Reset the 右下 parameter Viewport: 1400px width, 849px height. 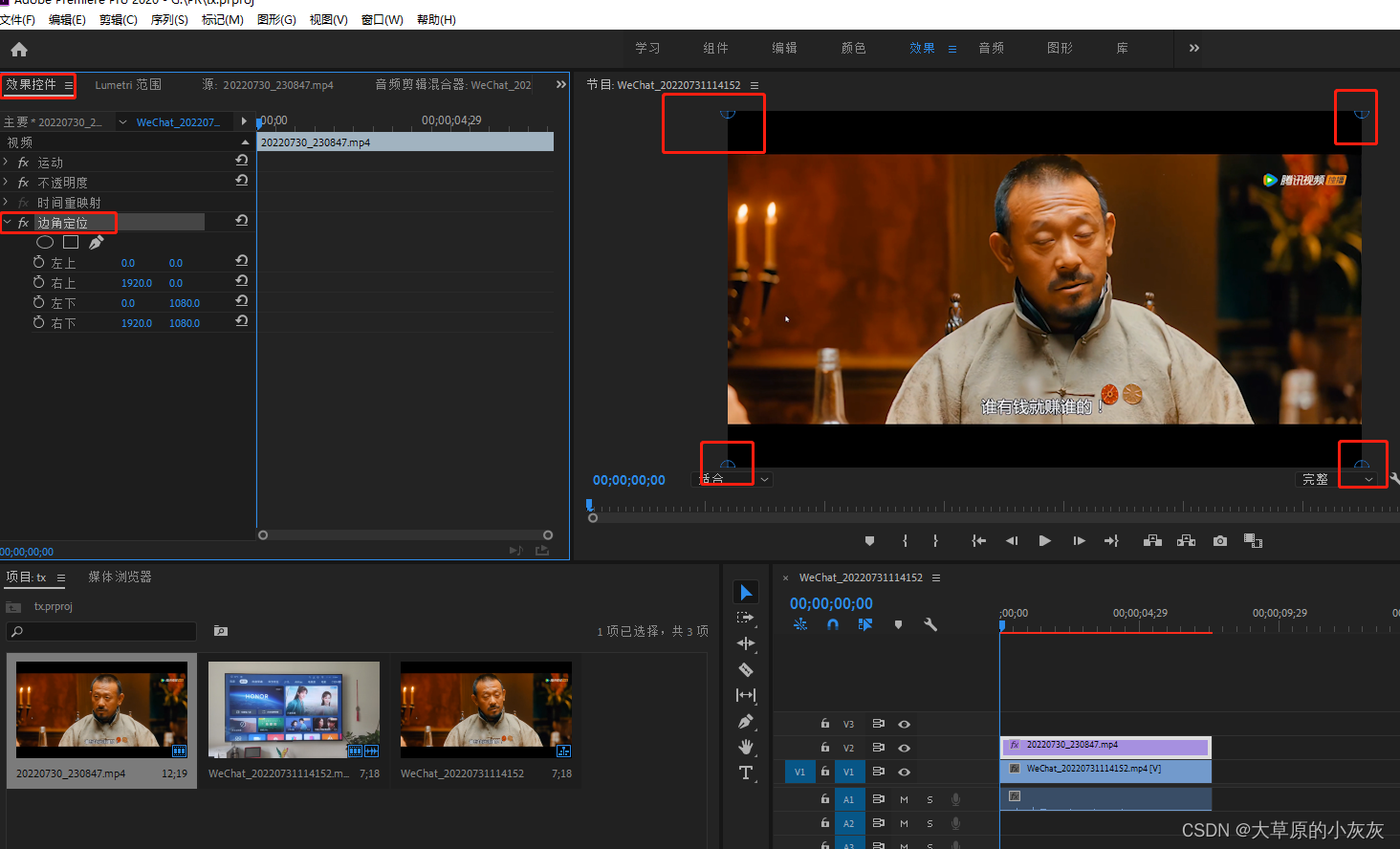point(242,321)
